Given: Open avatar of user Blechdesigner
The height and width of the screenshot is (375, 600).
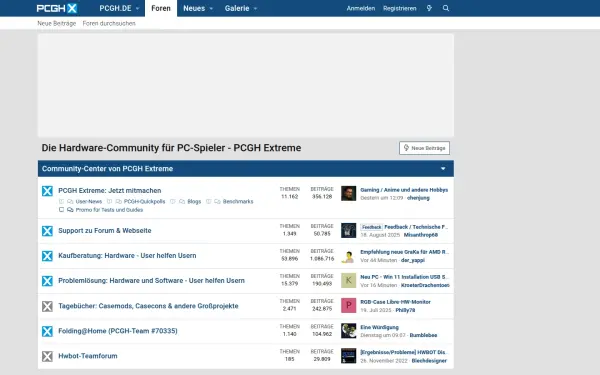Looking at the screenshot, I should (x=348, y=355).
